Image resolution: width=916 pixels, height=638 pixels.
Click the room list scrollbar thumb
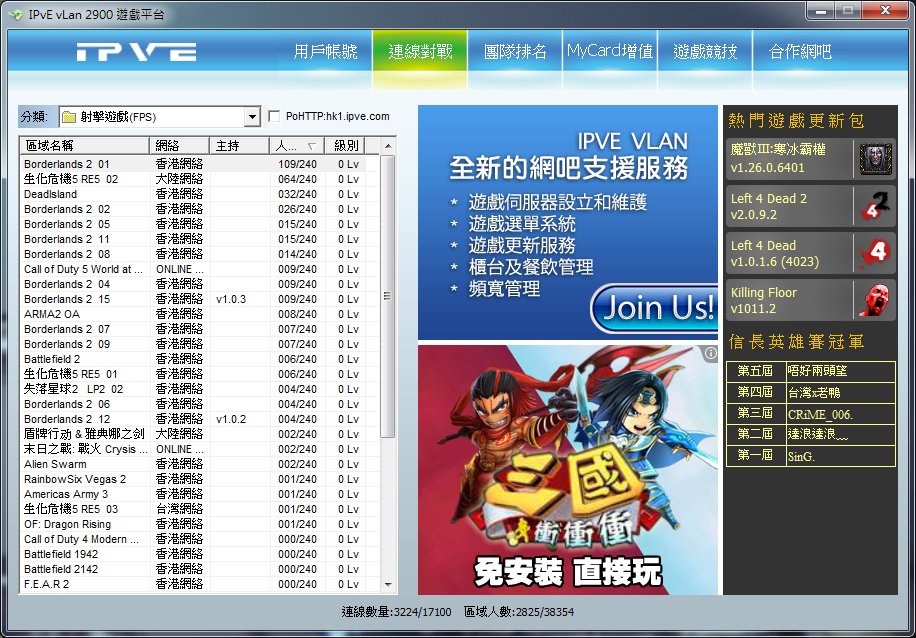click(388, 296)
